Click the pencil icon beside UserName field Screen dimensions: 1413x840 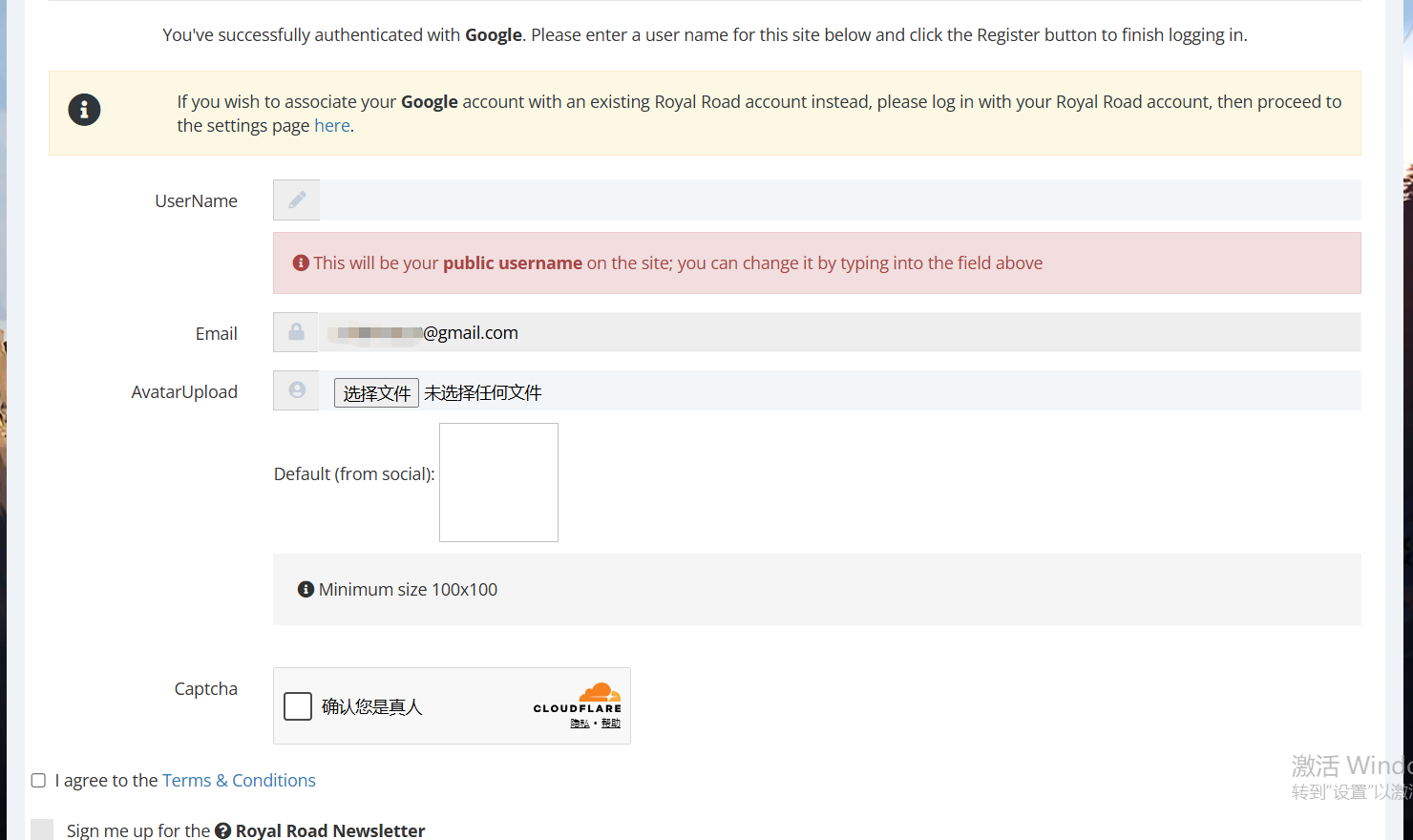coord(297,199)
